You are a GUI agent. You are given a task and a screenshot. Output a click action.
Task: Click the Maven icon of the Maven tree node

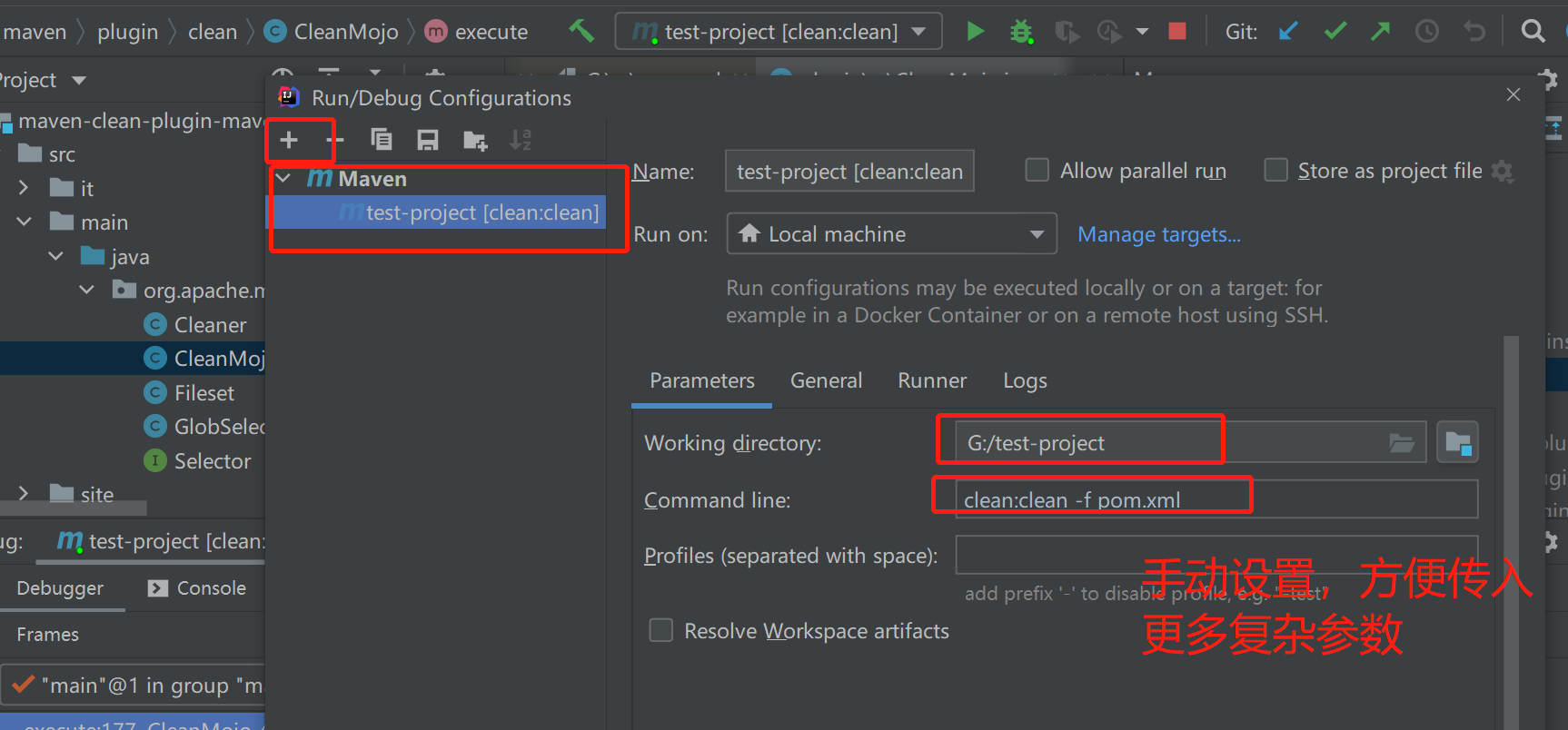click(x=320, y=179)
